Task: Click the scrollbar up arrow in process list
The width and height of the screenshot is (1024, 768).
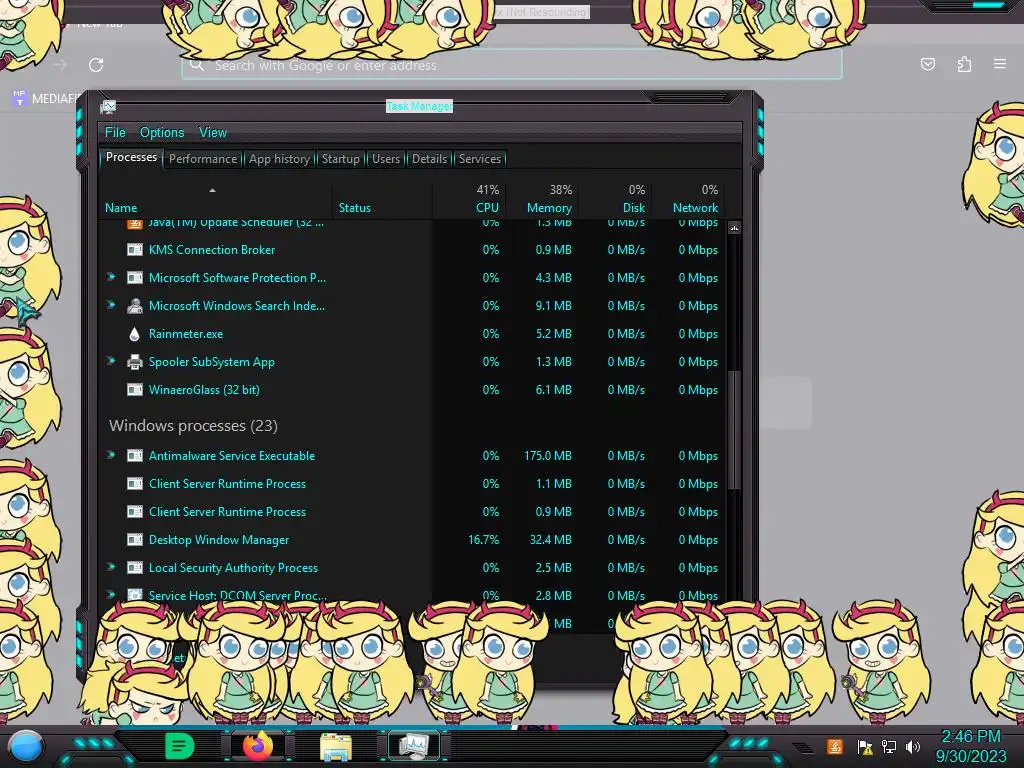Action: [x=734, y=228]
